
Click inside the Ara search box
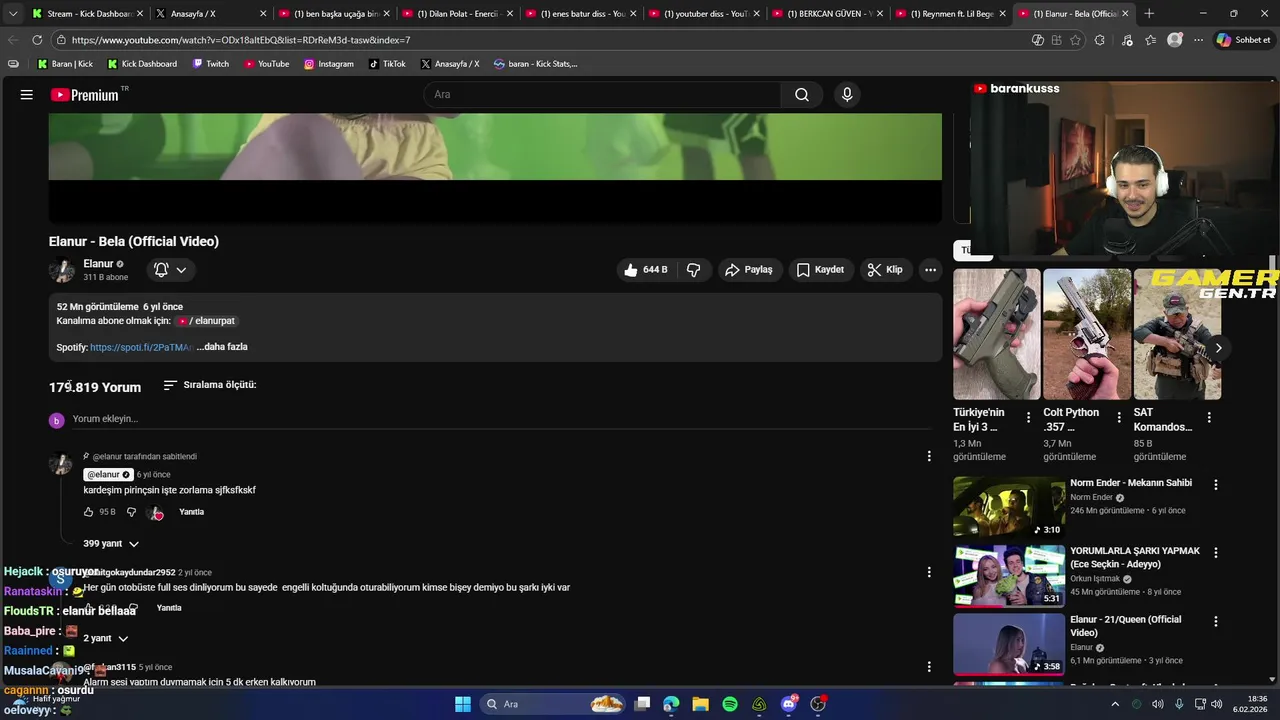(x=603, y=95)
